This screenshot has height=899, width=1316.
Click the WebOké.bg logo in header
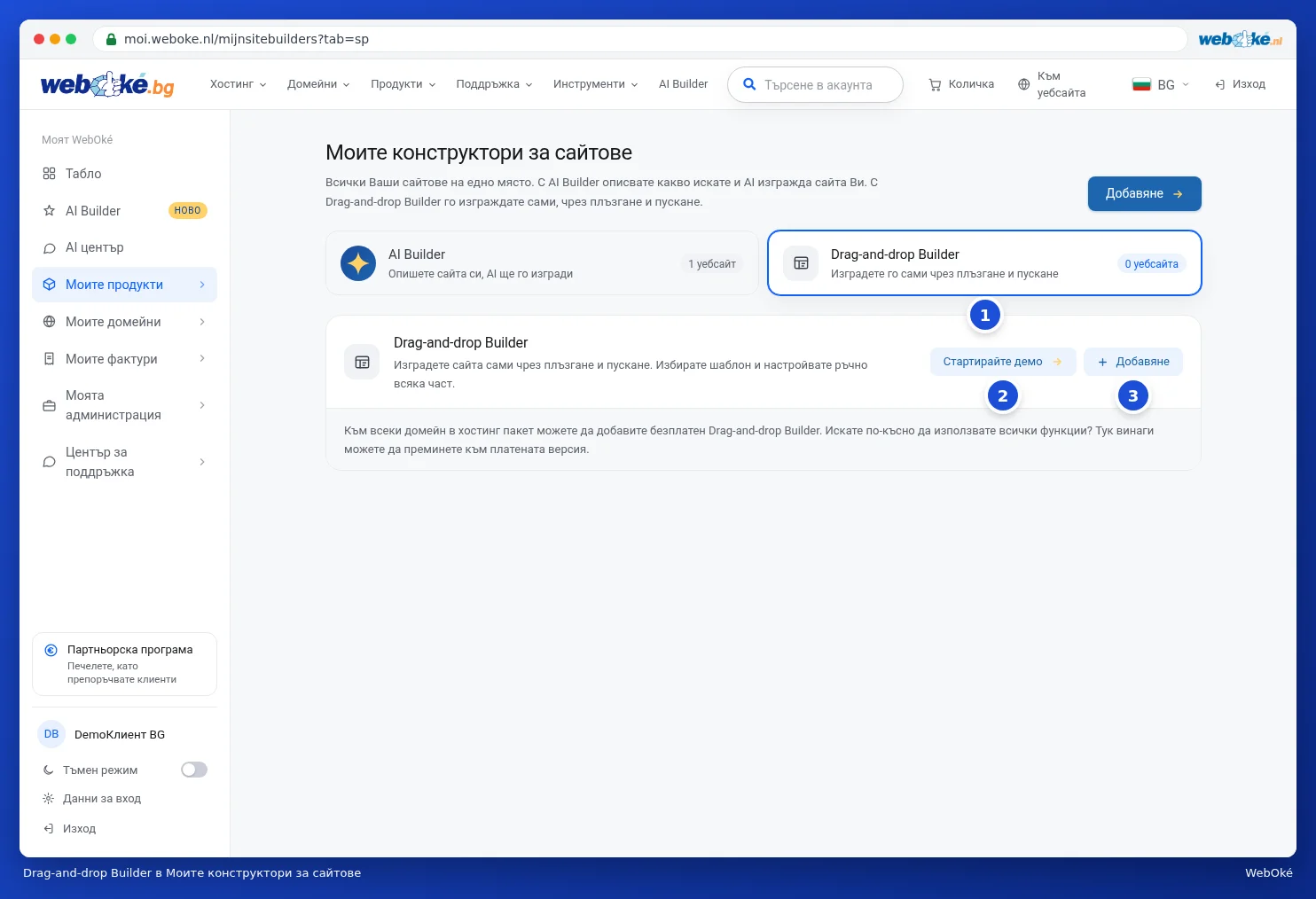coord(107,84)
